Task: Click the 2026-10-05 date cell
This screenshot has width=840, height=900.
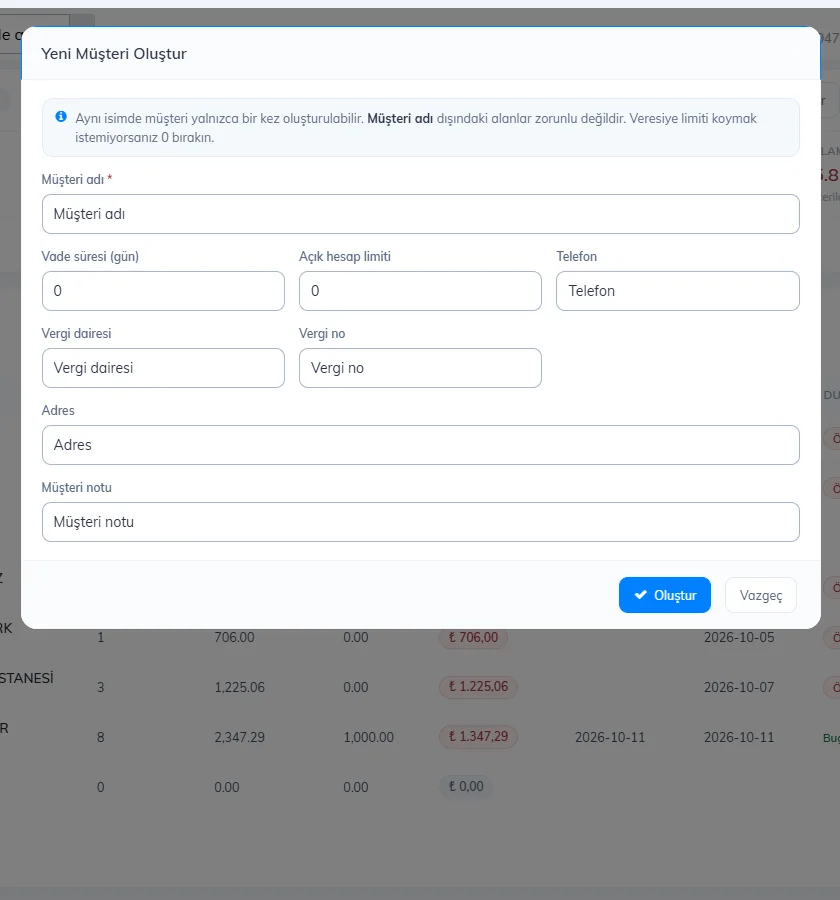Action: [x=739, y=637]
